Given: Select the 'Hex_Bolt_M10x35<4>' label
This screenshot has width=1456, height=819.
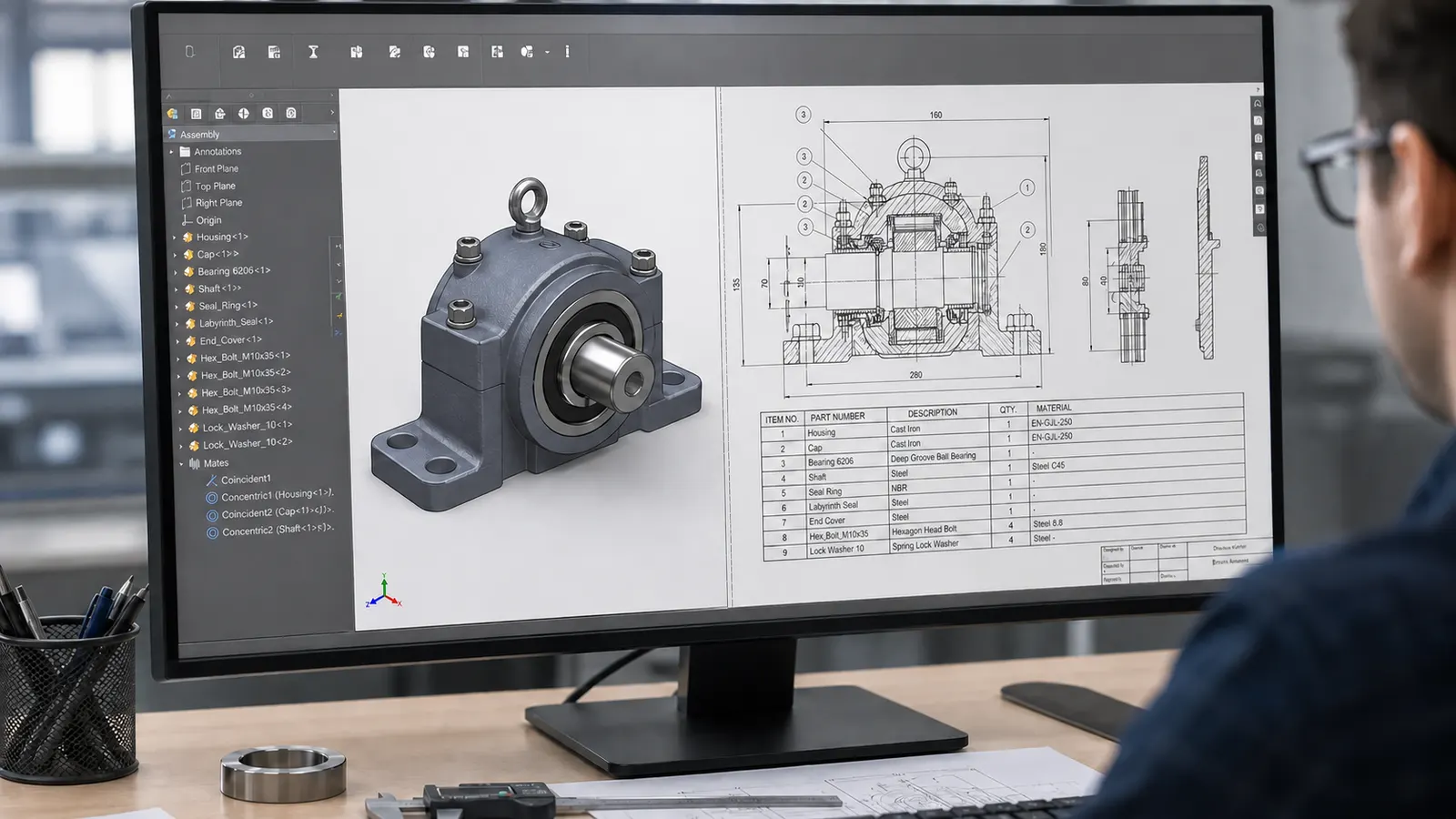Looking at the screenshot, I should (247, 408).
